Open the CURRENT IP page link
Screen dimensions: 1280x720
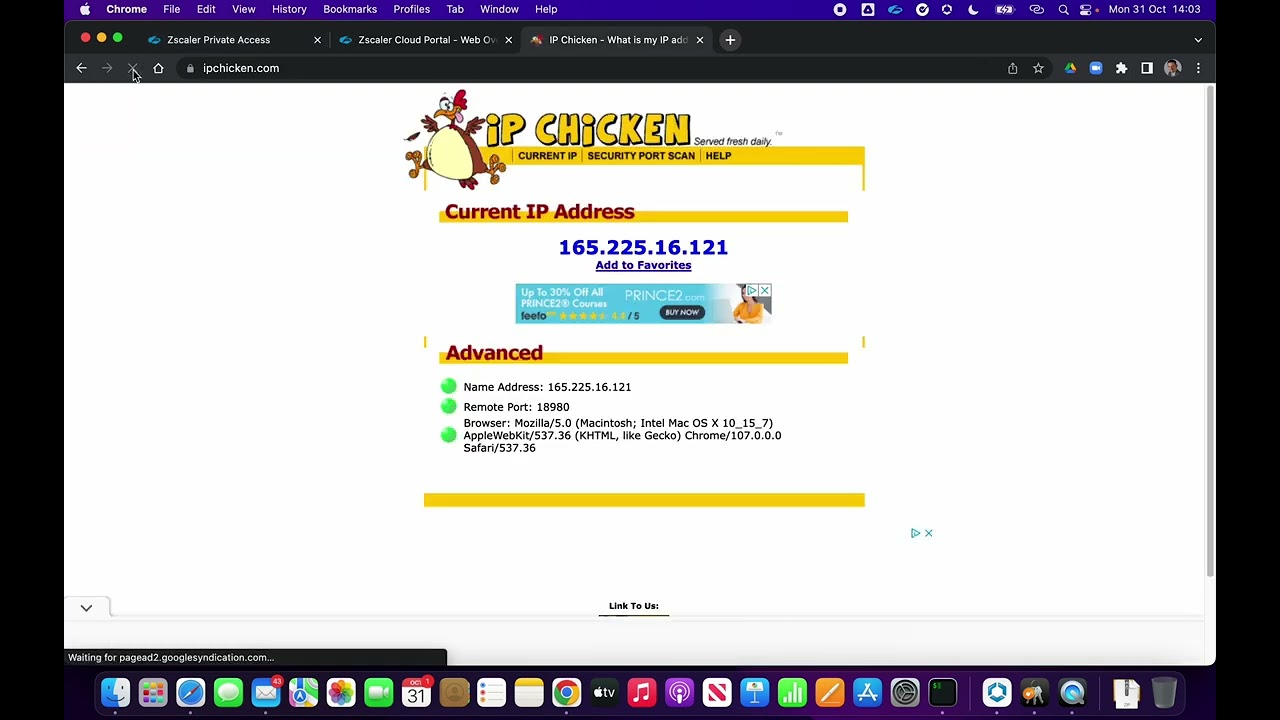[x=547, y=156]
